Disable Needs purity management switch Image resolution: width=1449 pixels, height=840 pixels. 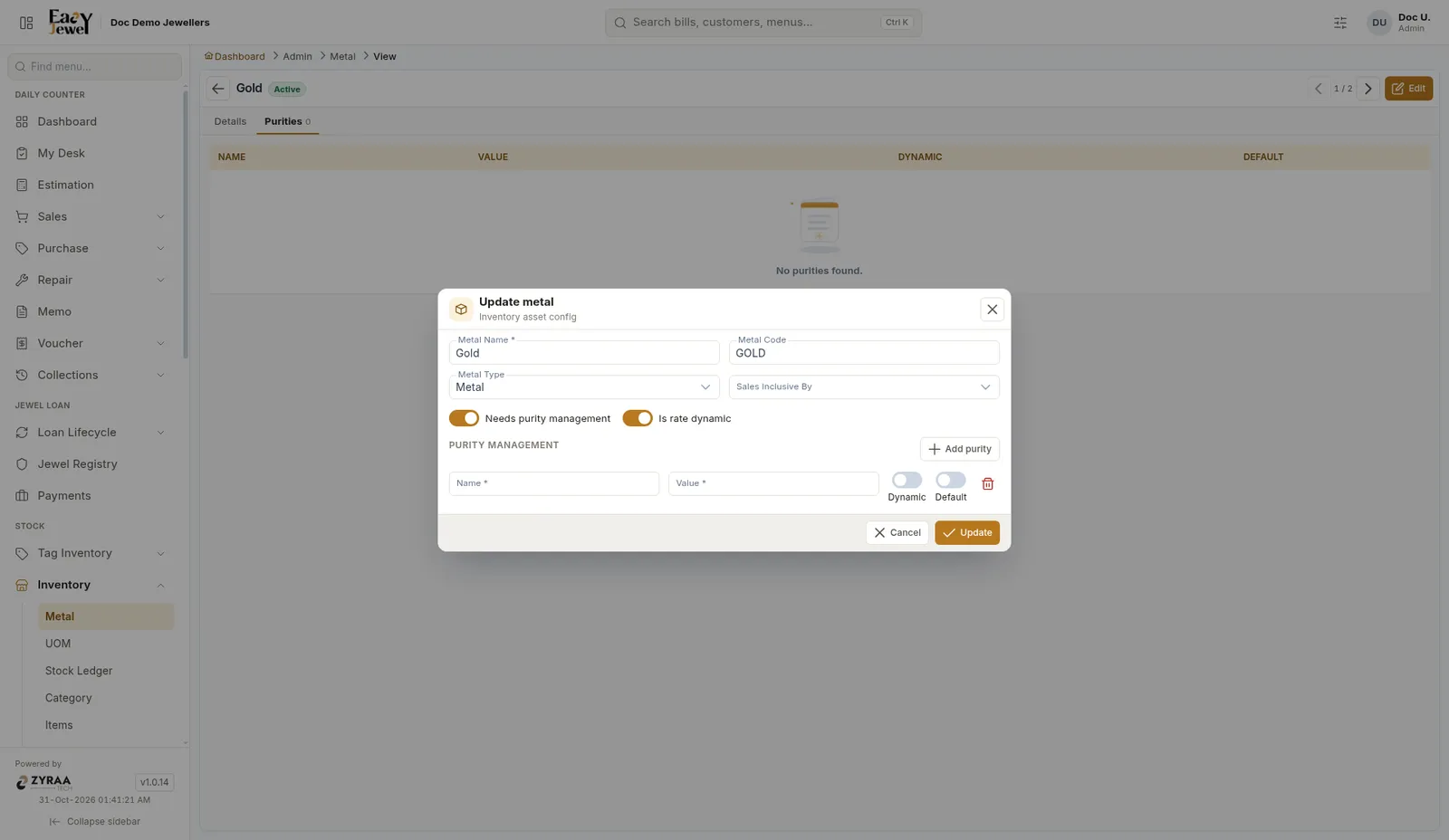pos(464,418)
